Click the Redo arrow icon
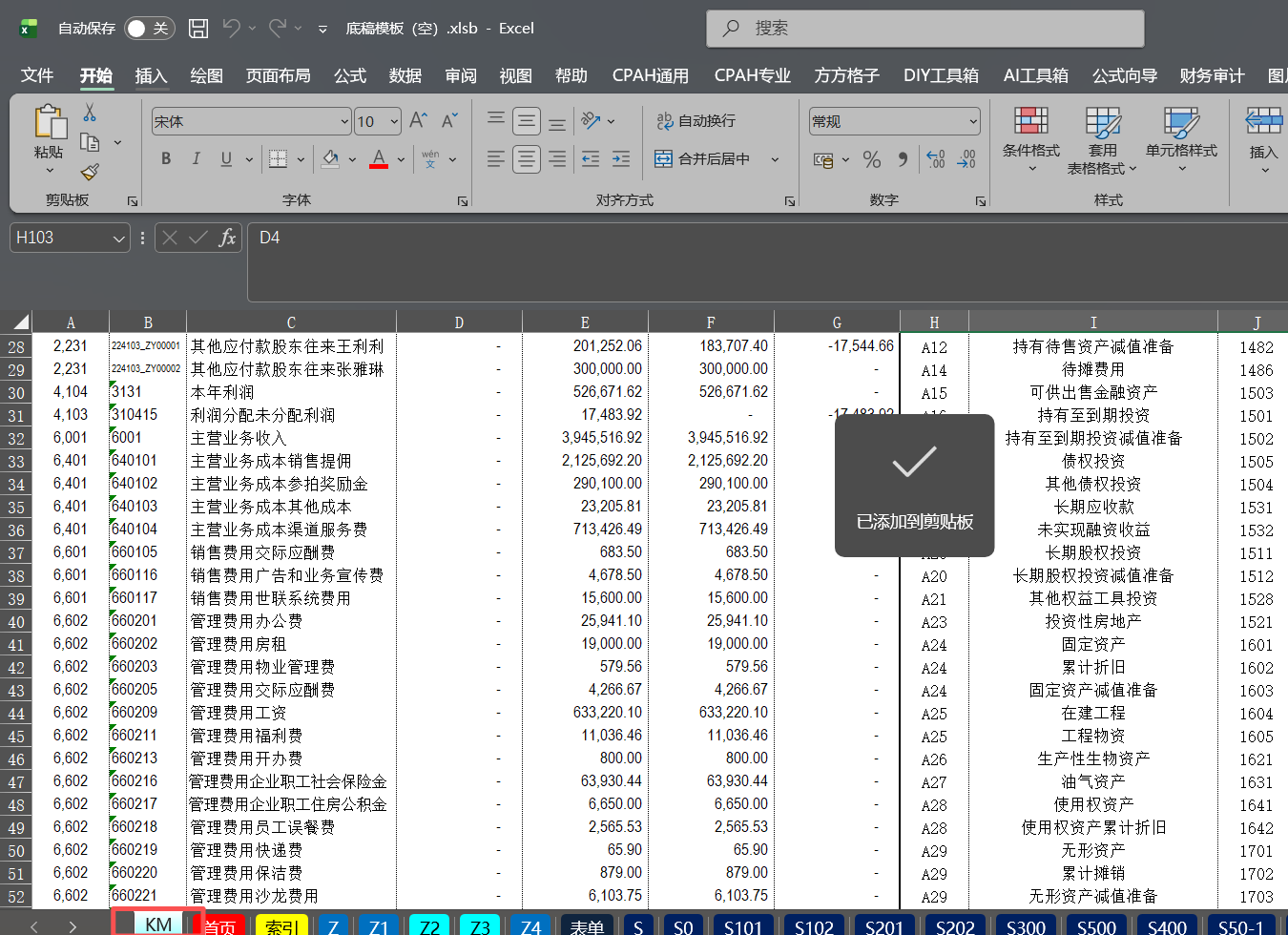 278,29
